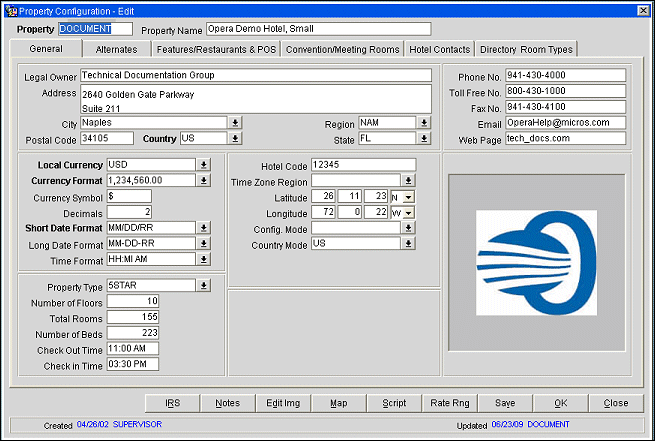Close the Property Configuration window
The width and height of the screenshot is (655, 441).
(x=643, y=9)
